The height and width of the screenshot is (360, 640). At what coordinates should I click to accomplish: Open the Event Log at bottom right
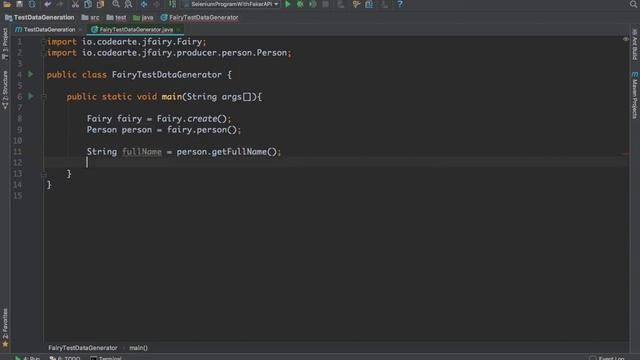click(x=607, y=358)
